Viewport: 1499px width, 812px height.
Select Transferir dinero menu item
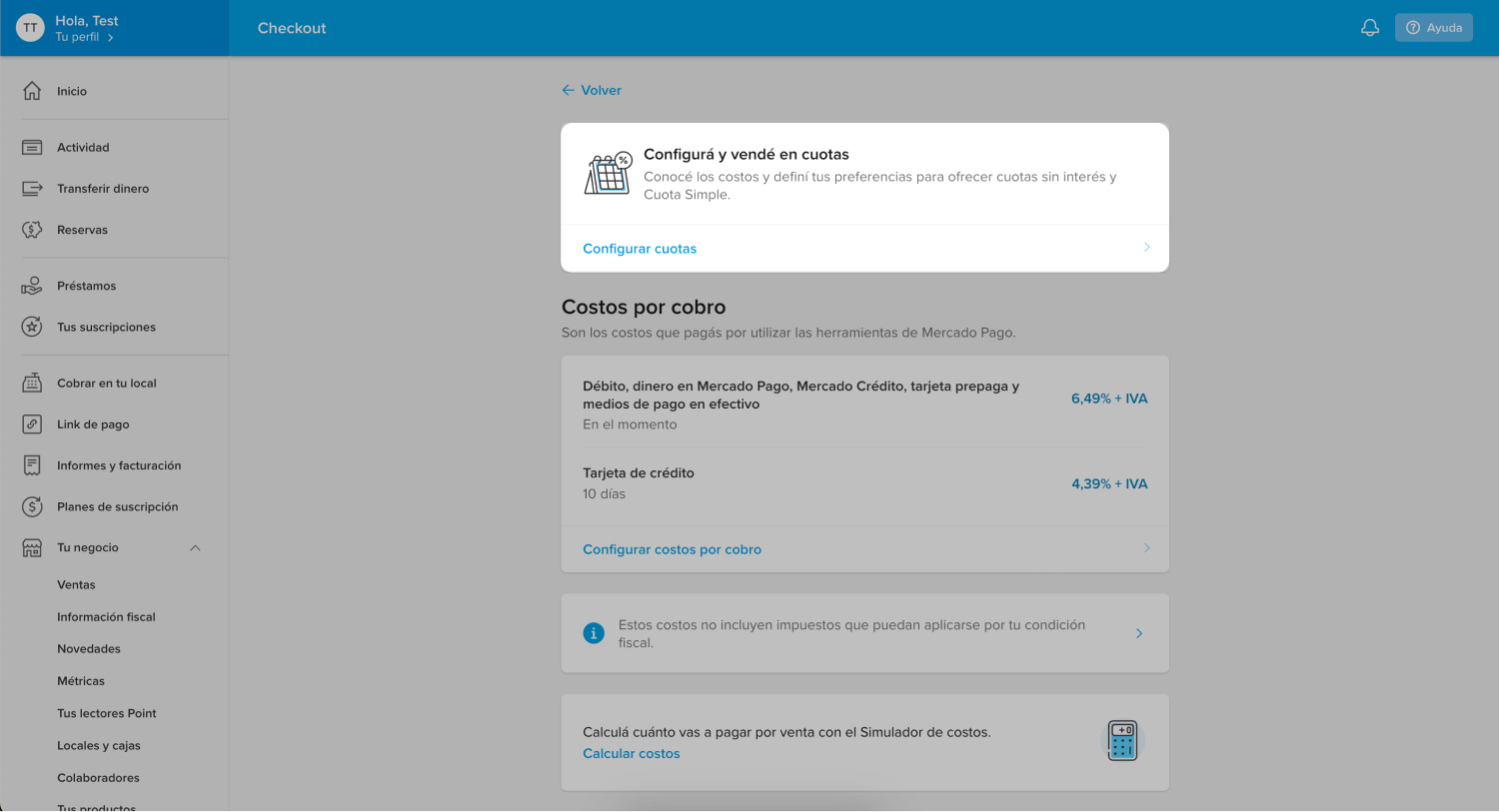(x=103, y=188)
